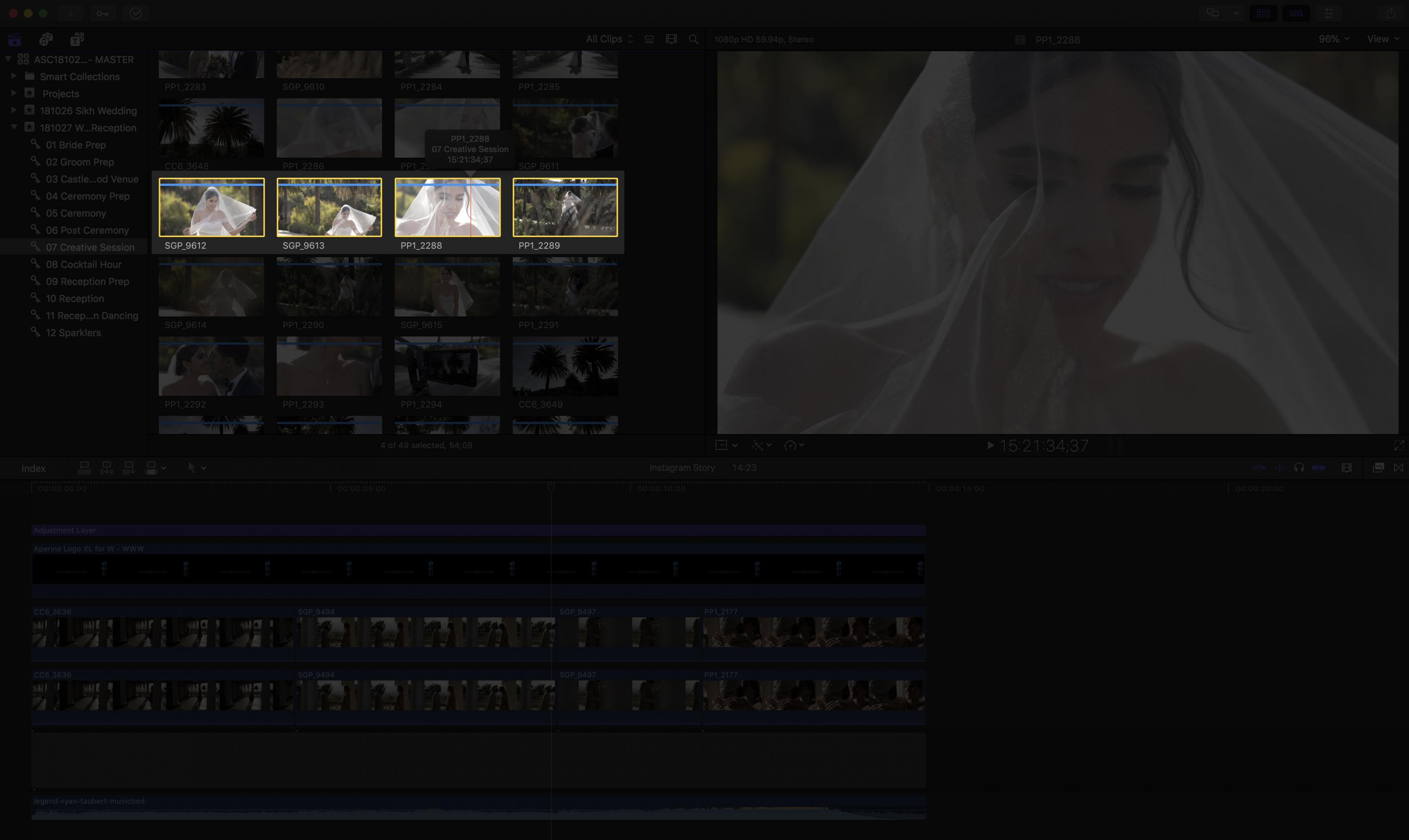1409x840 pixels.
Task: Click the Transform tool icon below viewer
Action: [x=721, y=445]
